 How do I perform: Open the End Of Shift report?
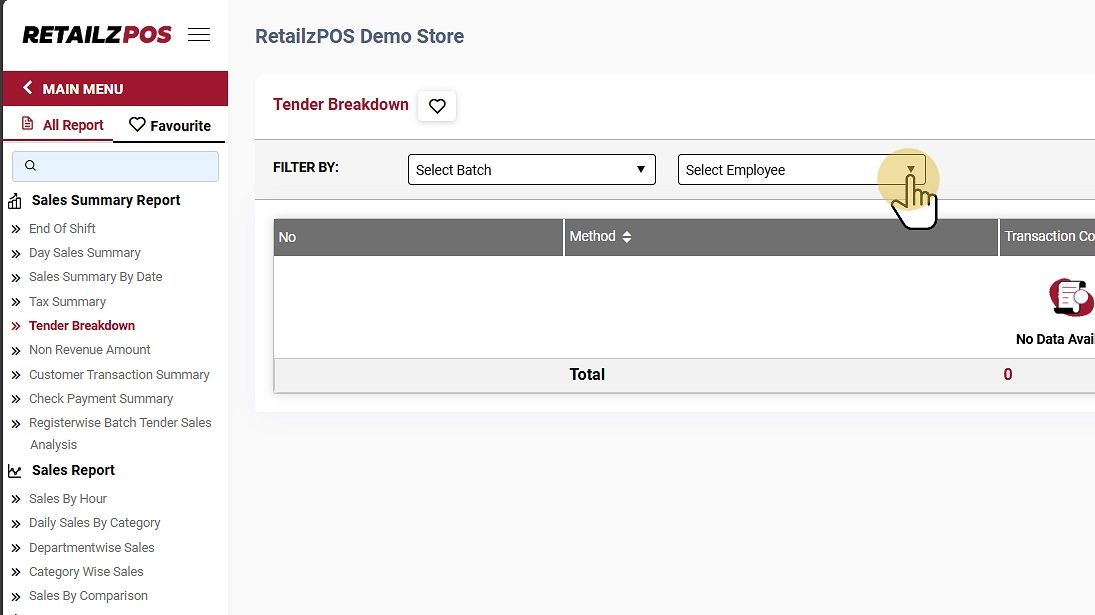[x=62, y=228]
